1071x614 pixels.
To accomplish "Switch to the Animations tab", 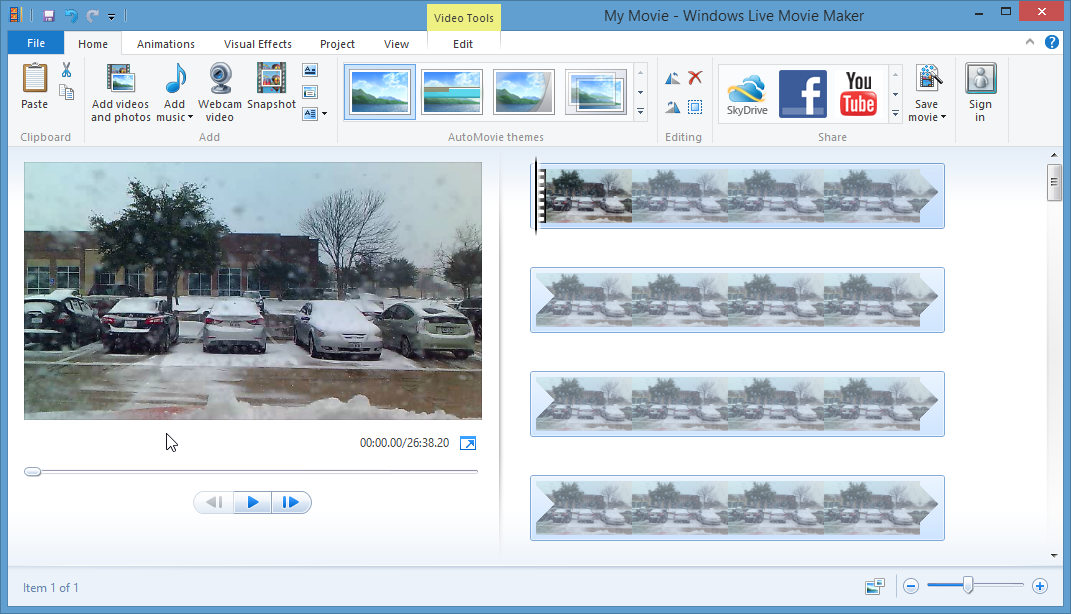I will (166, 44).
